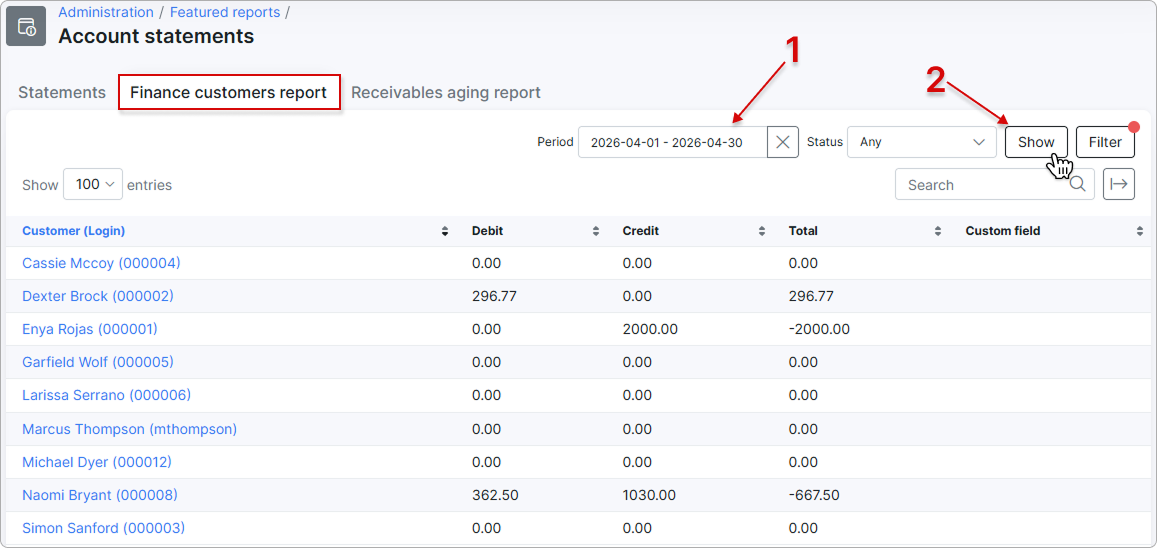The image size is (1157, 548).
Task: Open the Receivables aging report tab
Action: (446, 92)
